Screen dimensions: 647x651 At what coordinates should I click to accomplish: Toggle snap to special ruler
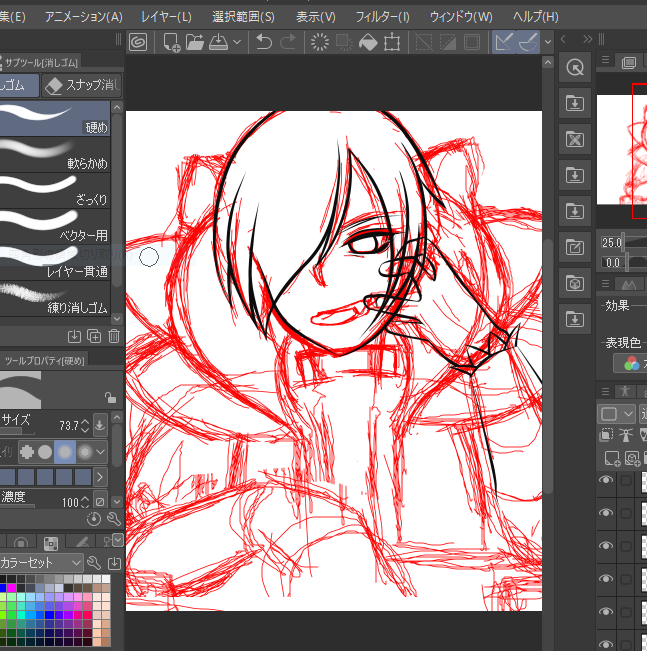pyautogui.click(x=528, y=42)
